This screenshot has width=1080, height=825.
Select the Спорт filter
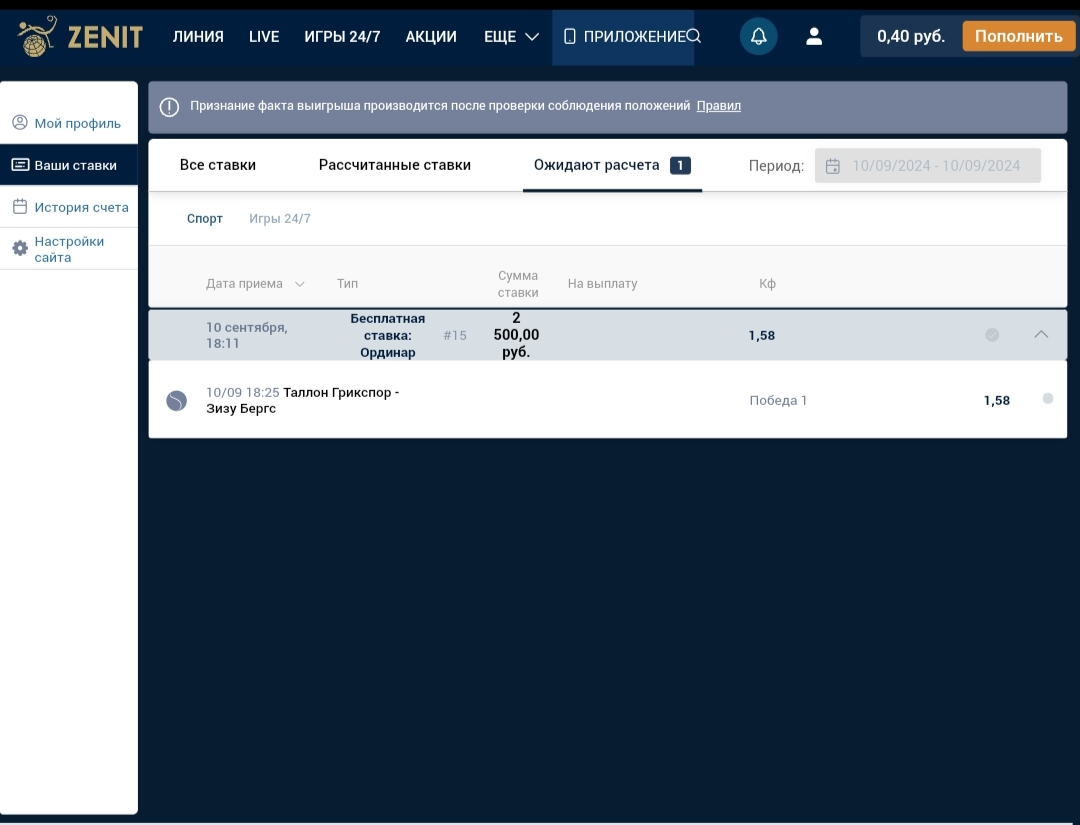click(x=205, y=219)
